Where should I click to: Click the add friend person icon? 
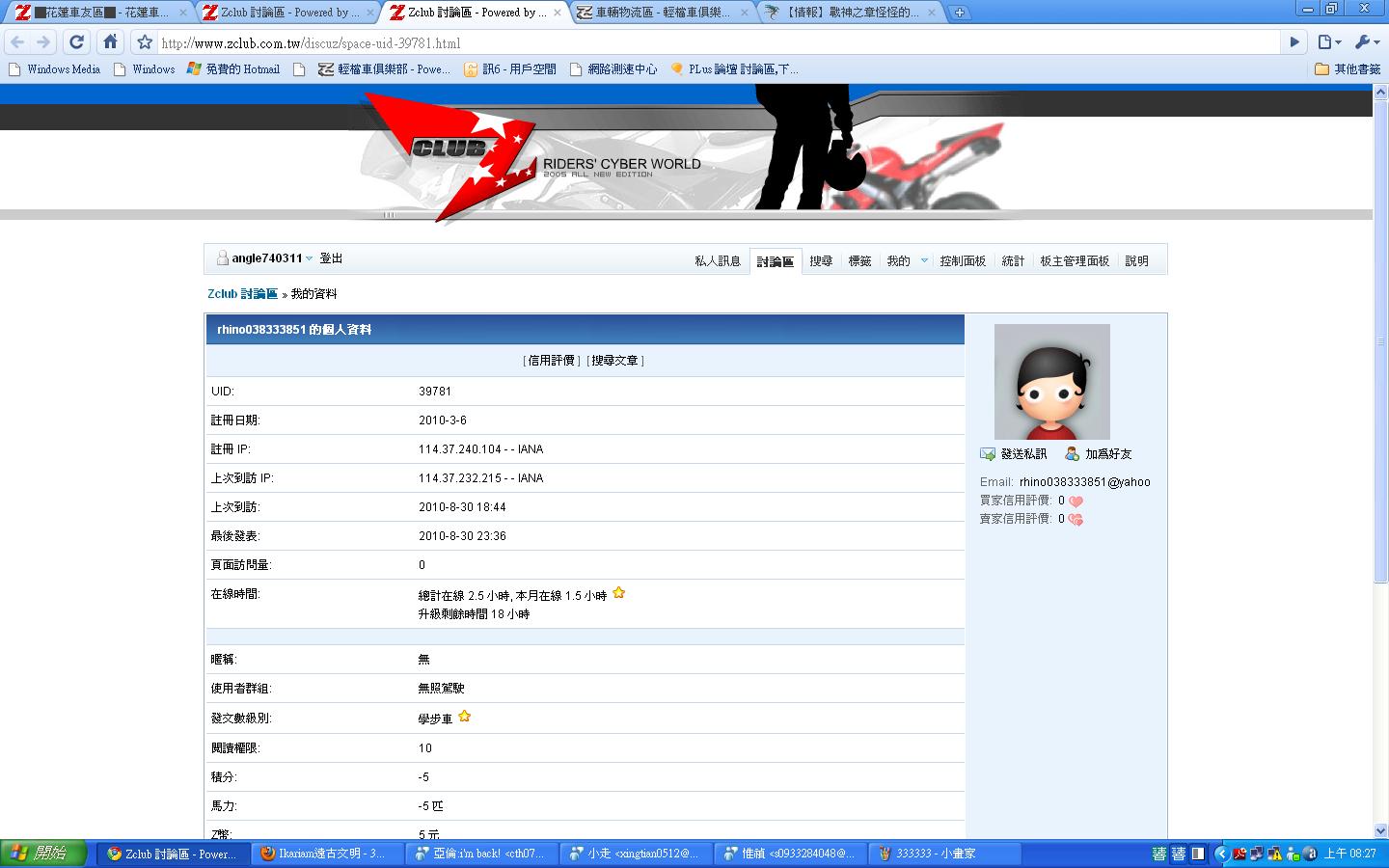pyautogui.click(x=1072, y=453)
